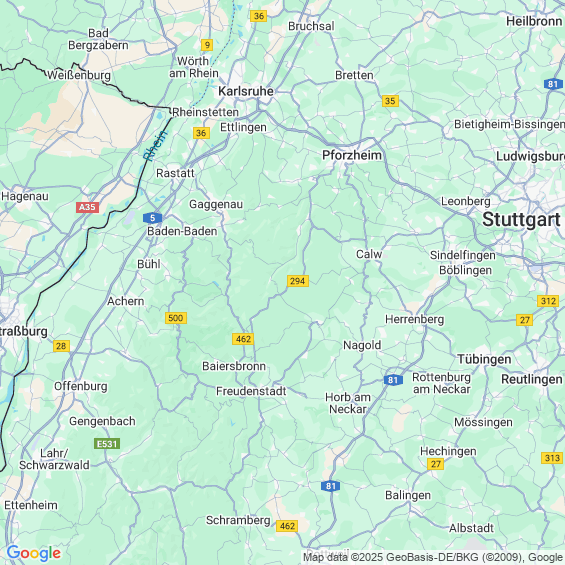Click the map data copyright text
Image resolution: width=565 pixels, height=565 pixels.
pos(433,557)
